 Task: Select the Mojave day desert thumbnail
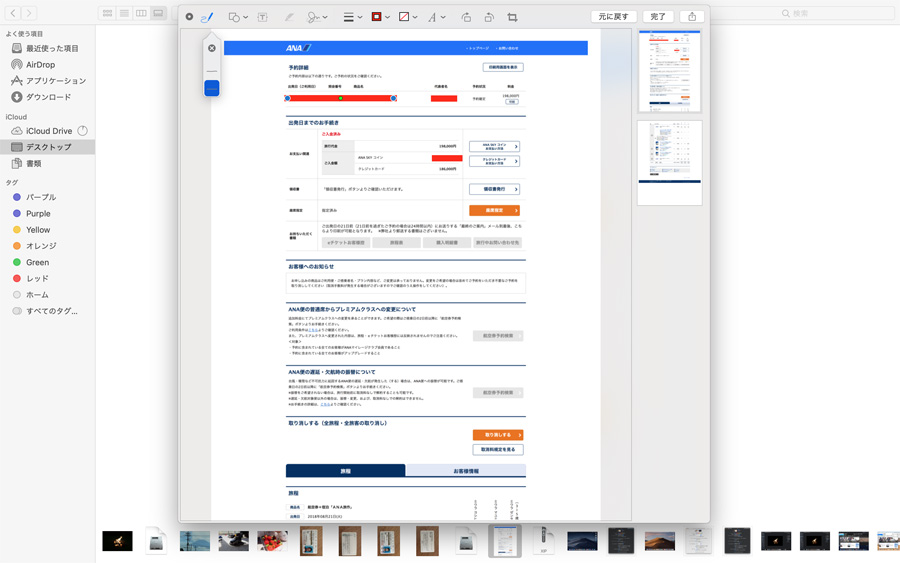[660, 541]
